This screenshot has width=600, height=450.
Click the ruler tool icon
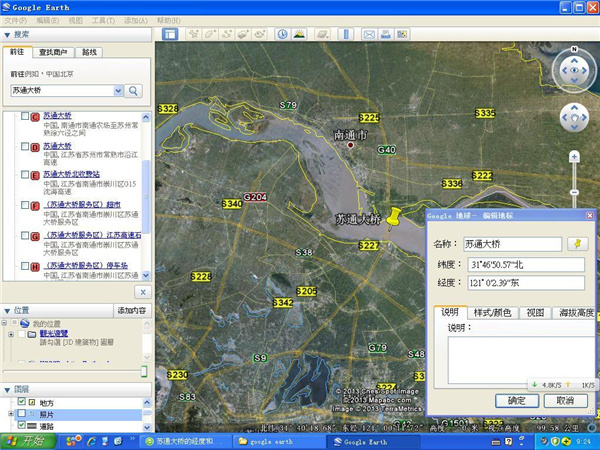[346, 34]
